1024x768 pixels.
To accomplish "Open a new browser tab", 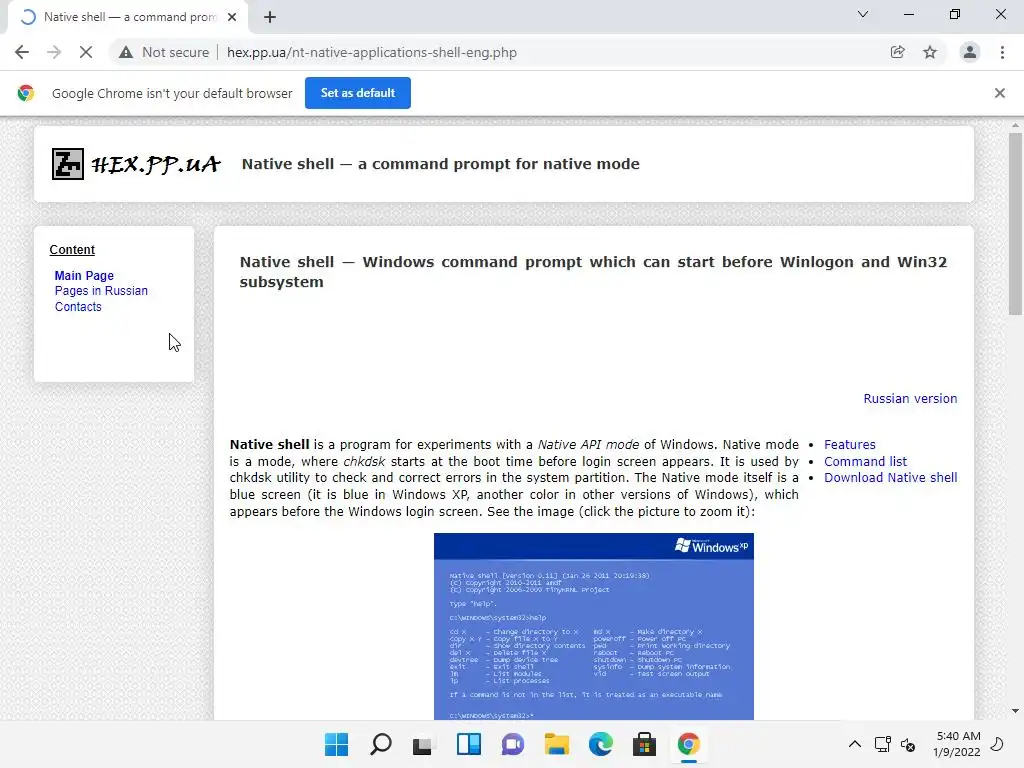I will tap(270, 17).
